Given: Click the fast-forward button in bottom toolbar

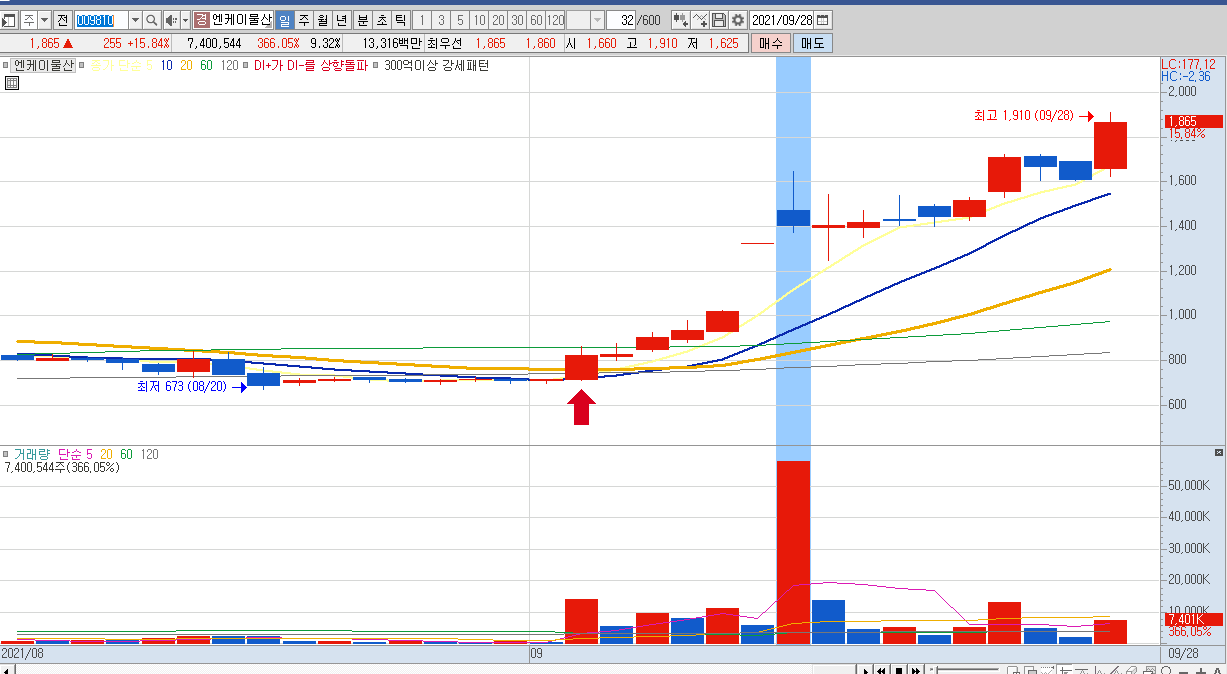Looking at the screenshot, I should point(916,668).
